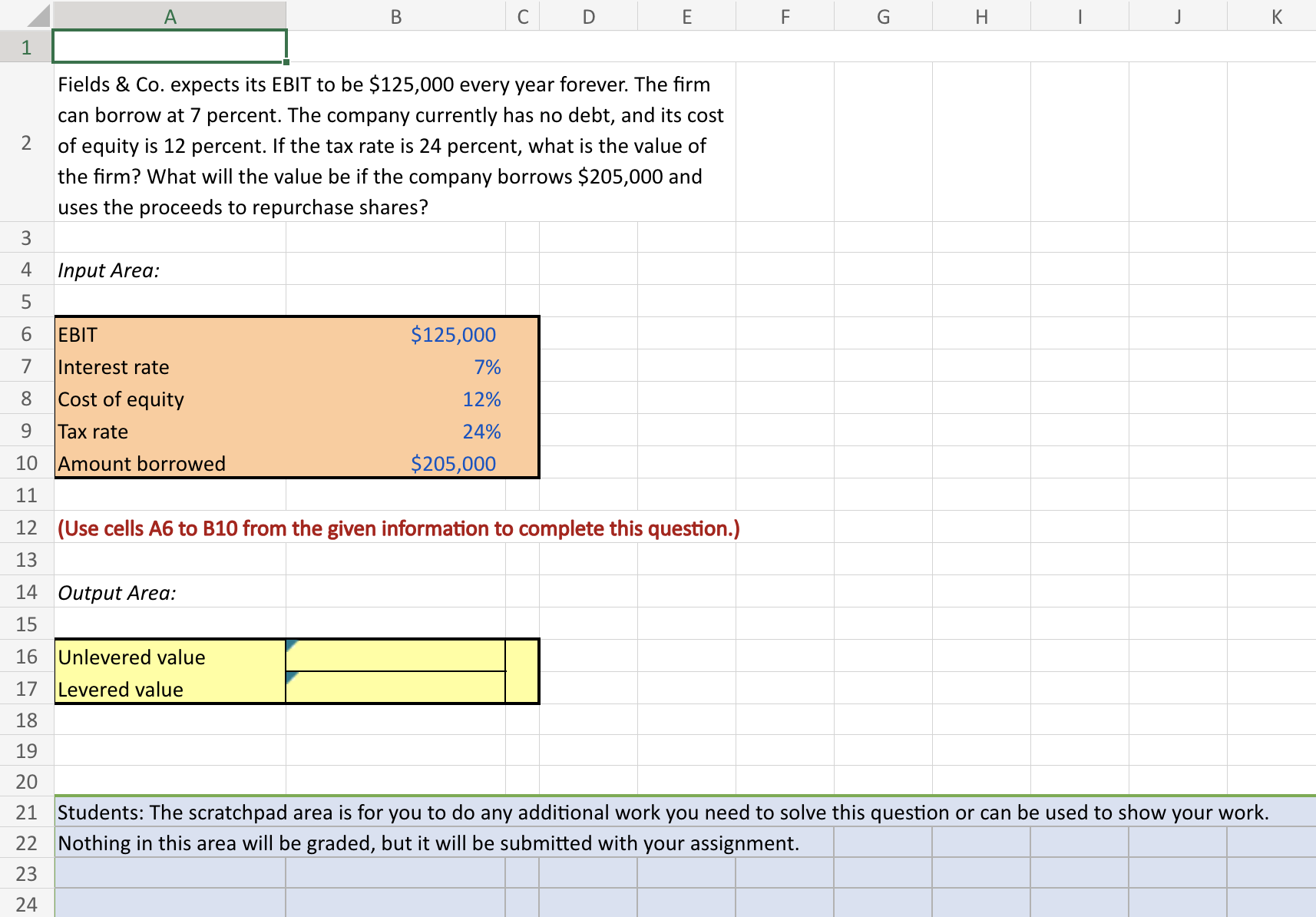1316x917 pixels.
Task: Click the 'Input Area:' label cell
Action: pos(170,270)
